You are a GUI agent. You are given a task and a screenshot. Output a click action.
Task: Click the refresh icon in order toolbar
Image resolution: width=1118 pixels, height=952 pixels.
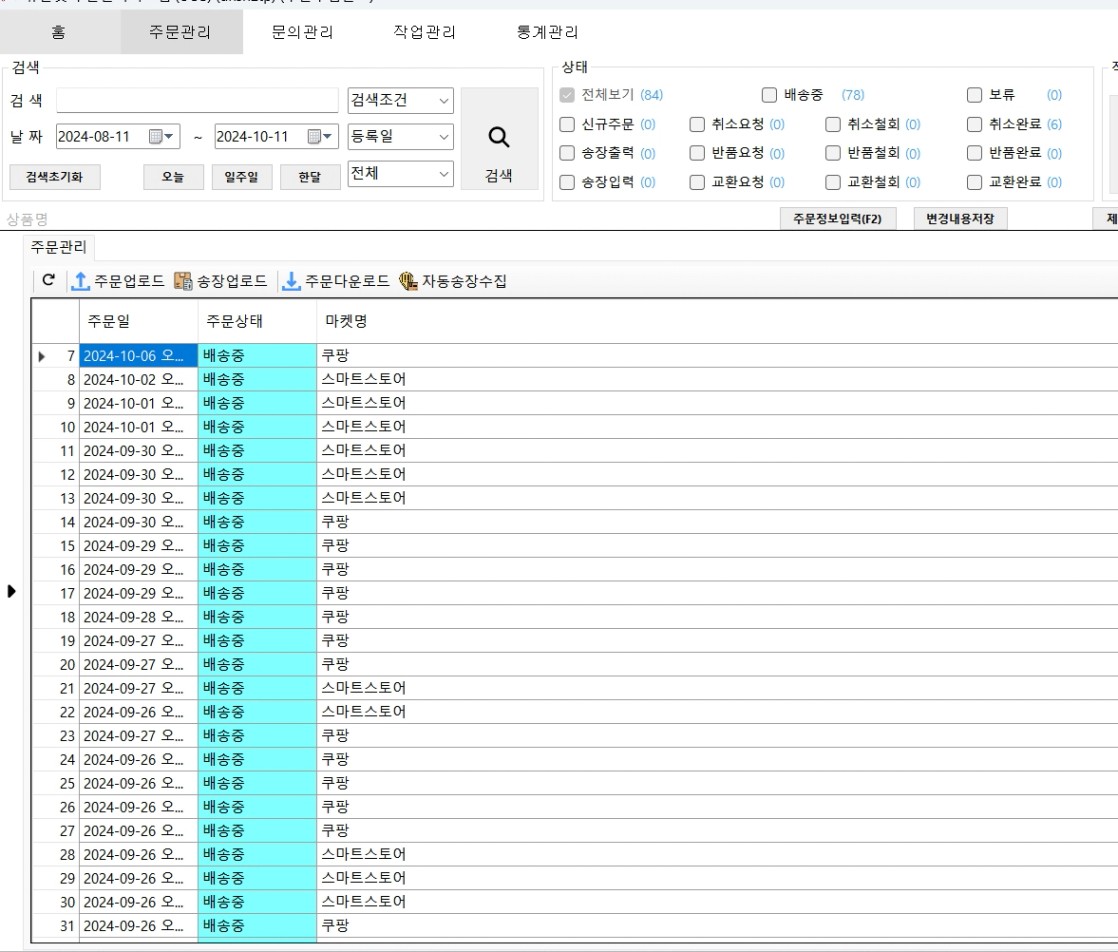click(x=48, y=282)
